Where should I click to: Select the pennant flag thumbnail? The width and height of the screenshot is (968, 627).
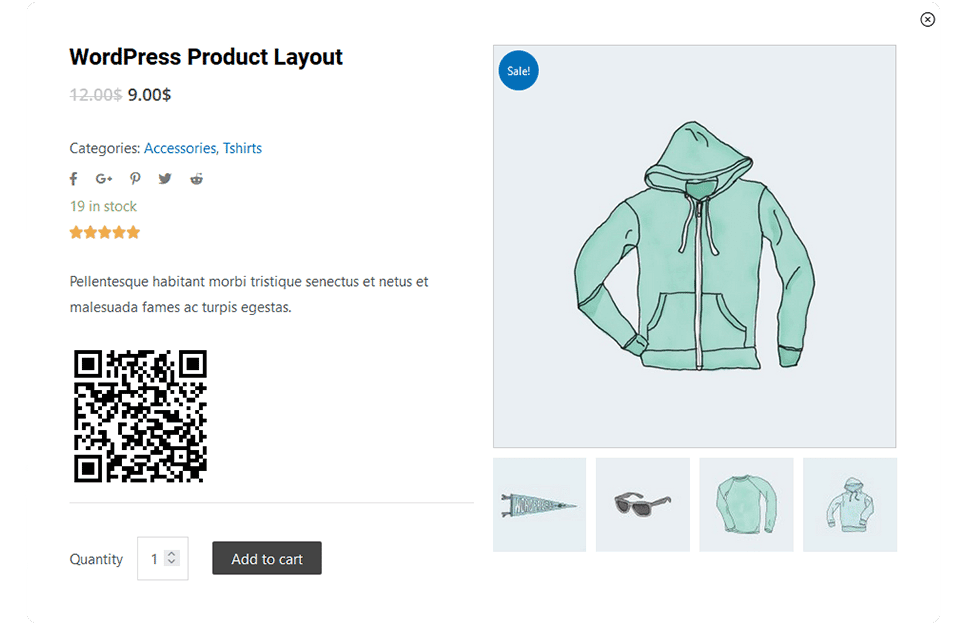(x=540, y=505)
